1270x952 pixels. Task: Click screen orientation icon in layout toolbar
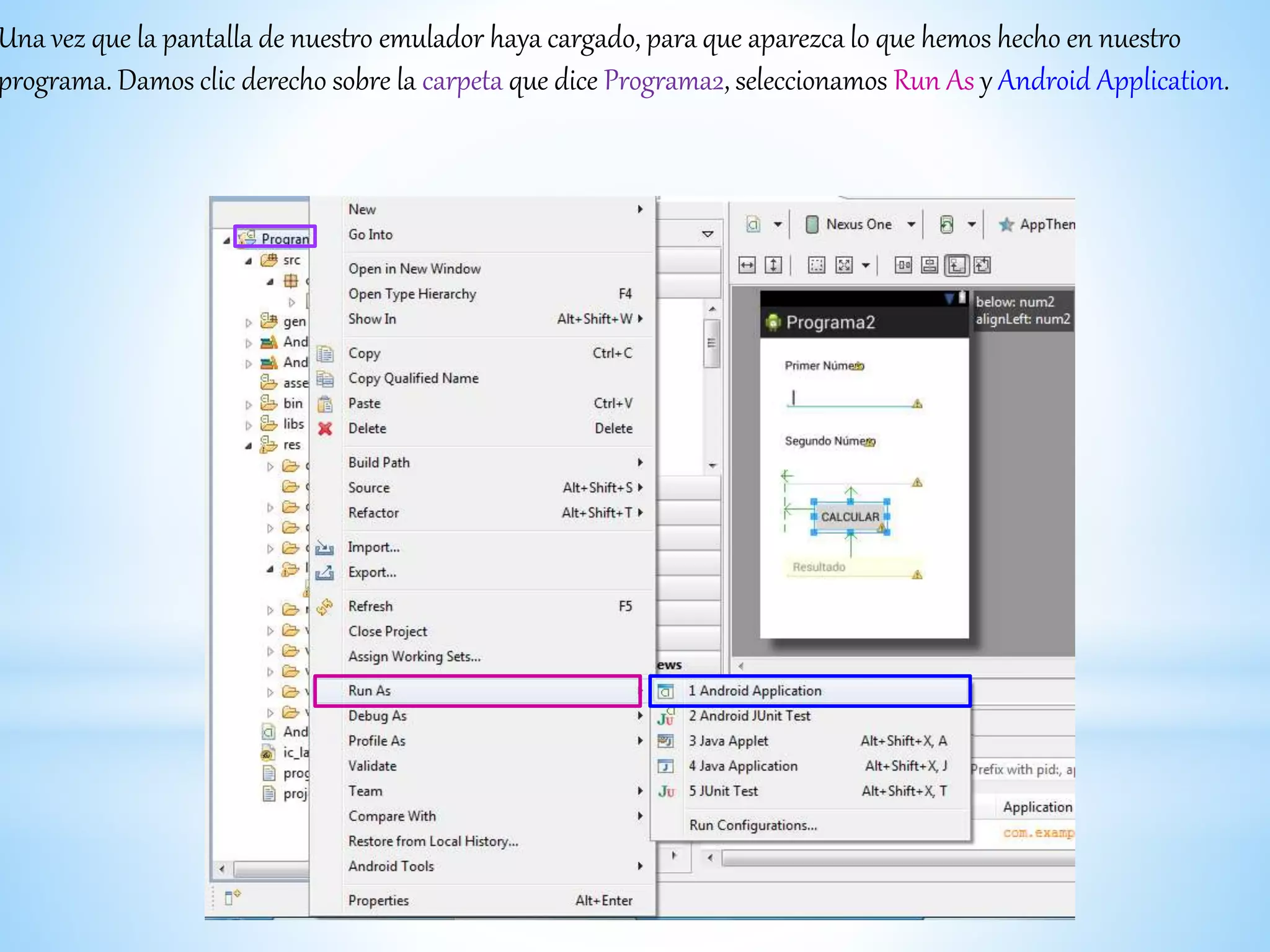tap(946, 224)
